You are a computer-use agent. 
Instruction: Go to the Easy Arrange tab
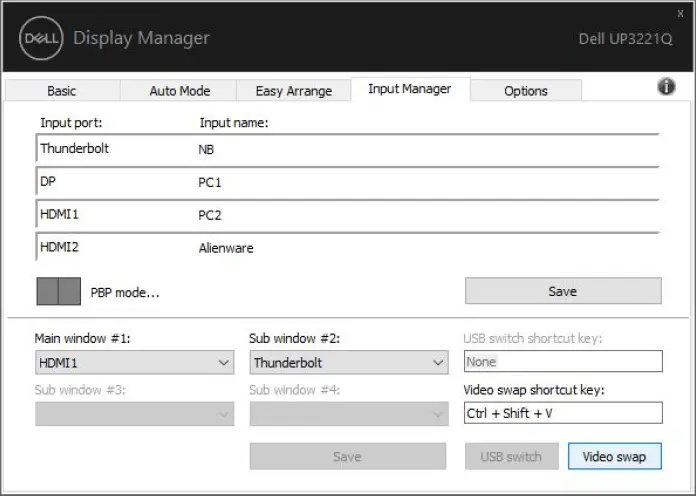[294, 91]
